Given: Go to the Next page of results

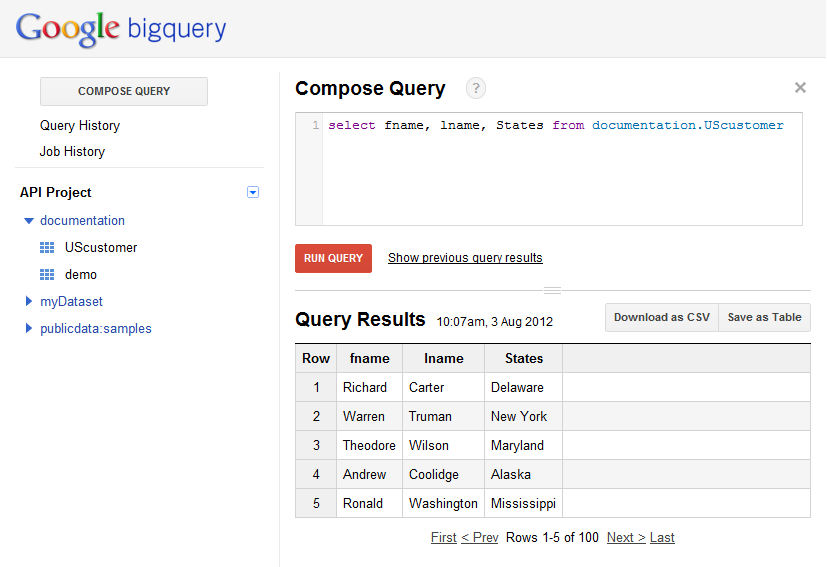Looking at the screenshot, I should (x=625, y=537).
